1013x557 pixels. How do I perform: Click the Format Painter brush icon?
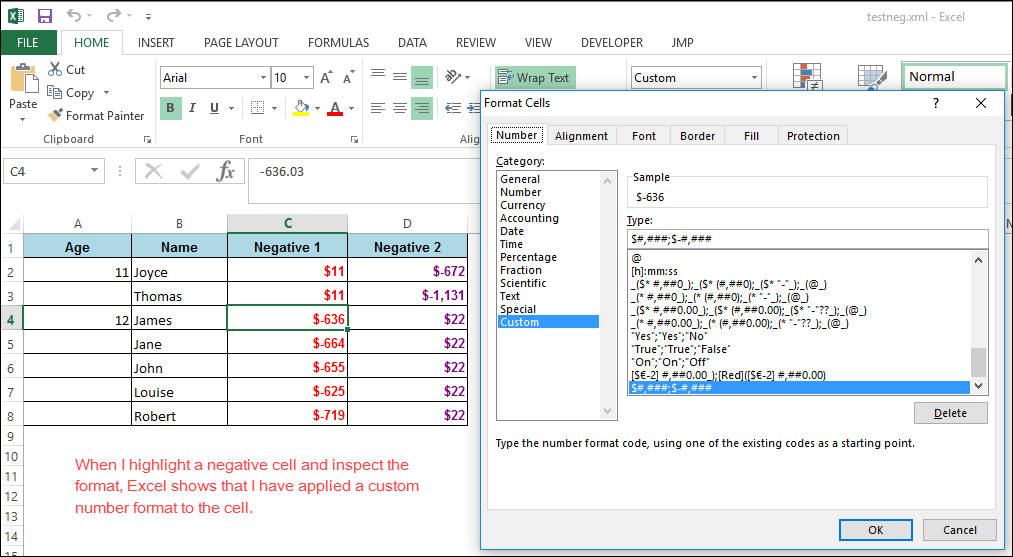pos(55,115)
